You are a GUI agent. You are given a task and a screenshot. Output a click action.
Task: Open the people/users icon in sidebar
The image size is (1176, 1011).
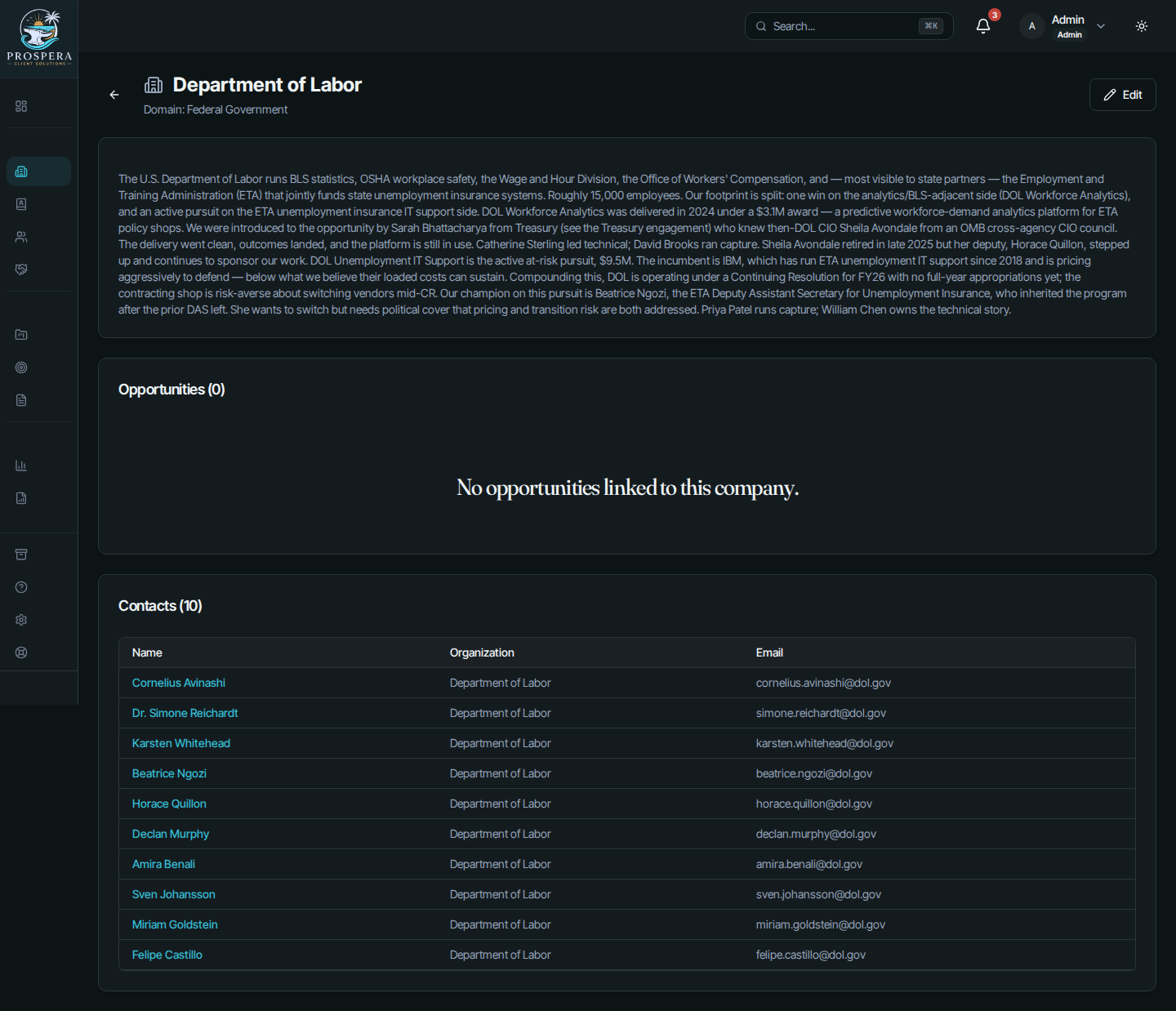tap(21, 237)
